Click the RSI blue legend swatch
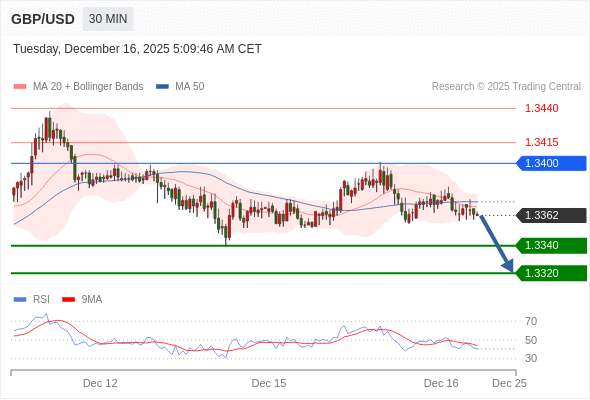This screenshot has width=590, height=400. (x=20, y=300)
